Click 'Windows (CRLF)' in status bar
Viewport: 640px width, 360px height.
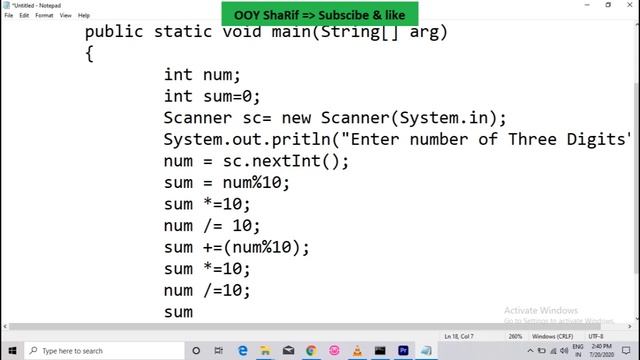553,336
